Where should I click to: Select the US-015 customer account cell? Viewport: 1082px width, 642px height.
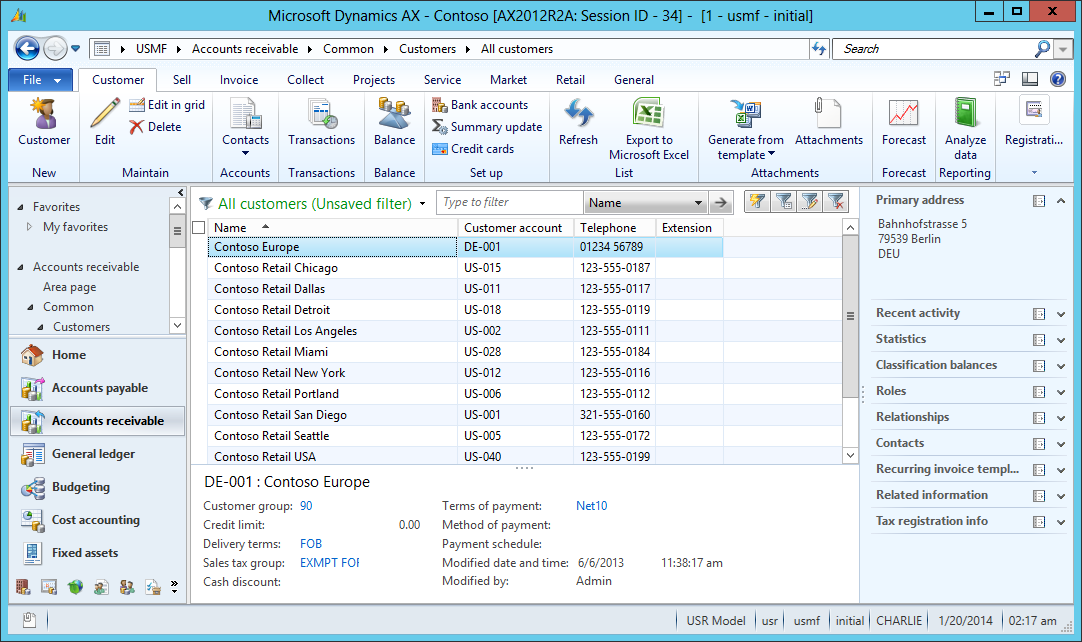[515, 268]
